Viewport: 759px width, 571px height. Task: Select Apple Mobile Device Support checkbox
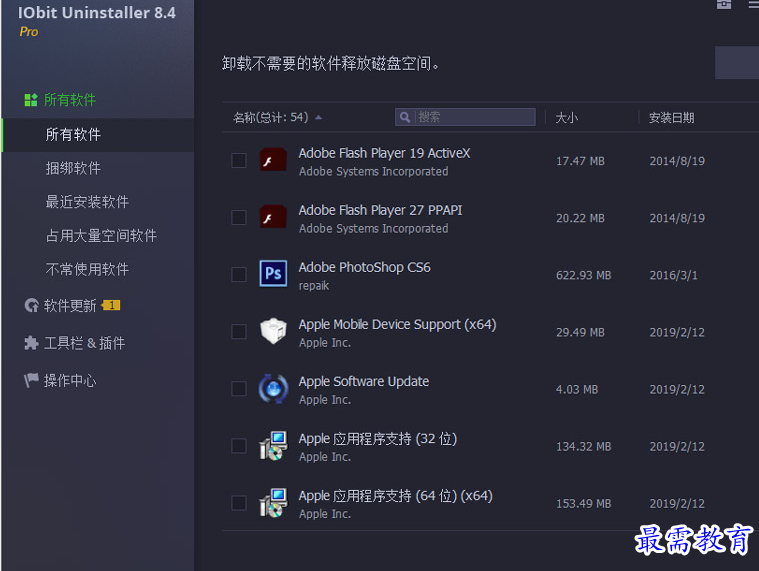(239, 331)
